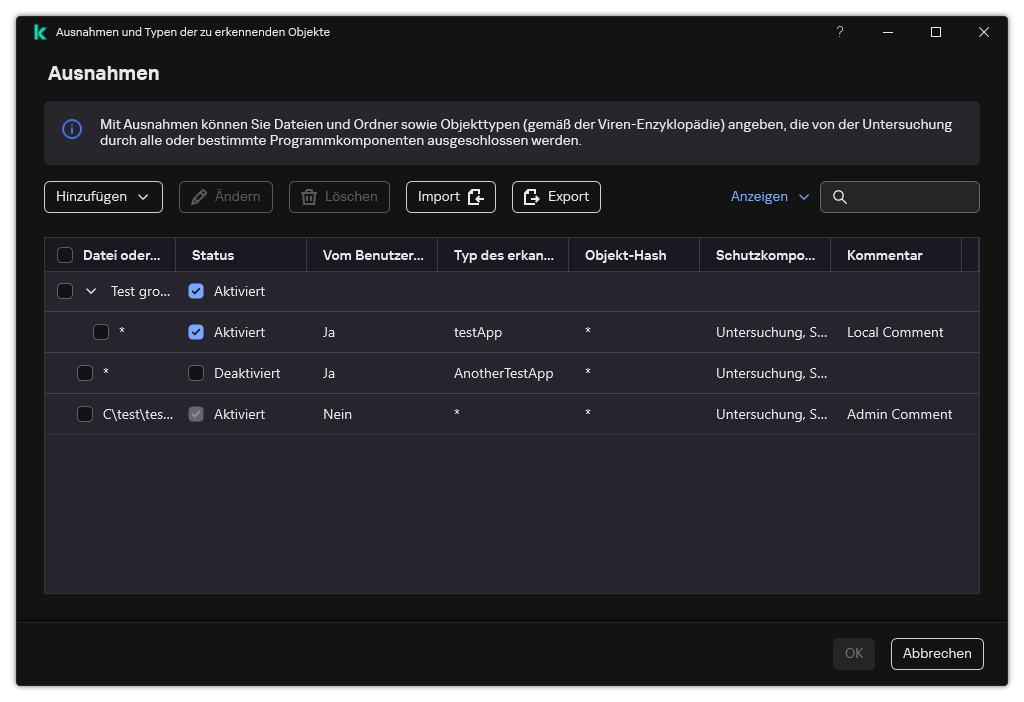The image size is (1024, 702).
Task: Click the magnifier icon in search box
Action: [840, 197]
